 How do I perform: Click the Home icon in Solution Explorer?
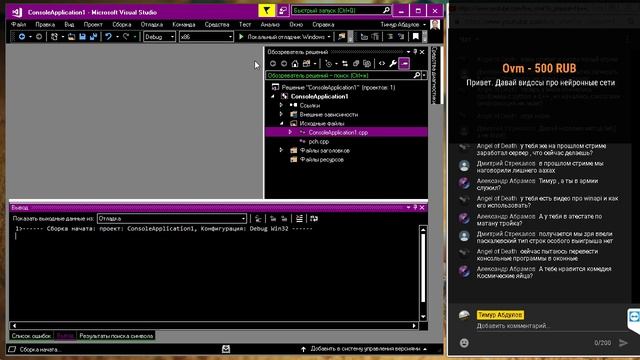point(295,64)
